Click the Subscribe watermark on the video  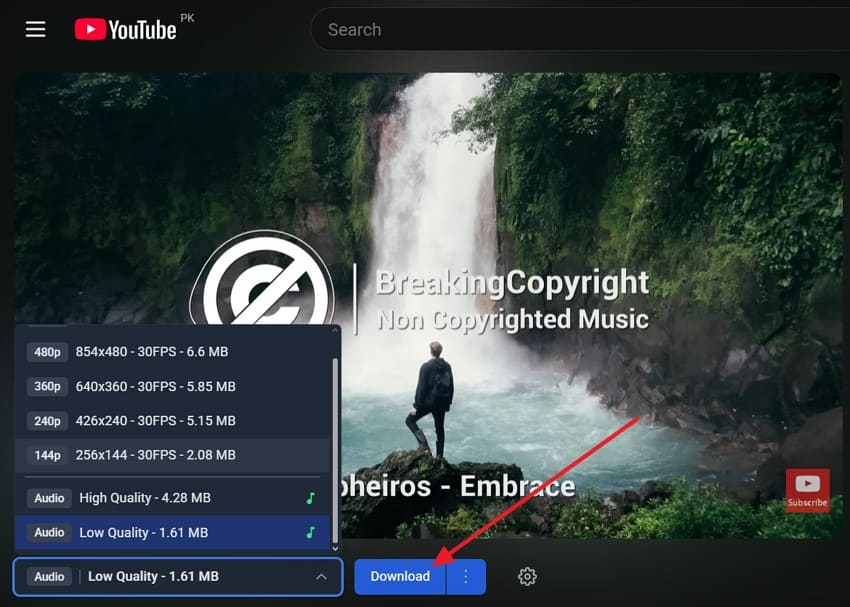click(x=806, y=489)
